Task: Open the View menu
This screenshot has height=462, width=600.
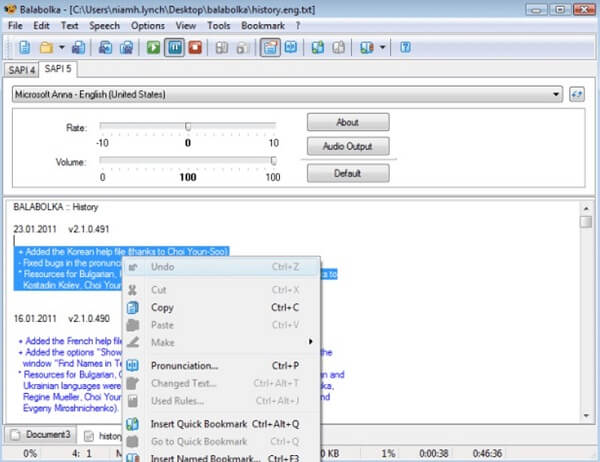Action: [x=186, y=26]
